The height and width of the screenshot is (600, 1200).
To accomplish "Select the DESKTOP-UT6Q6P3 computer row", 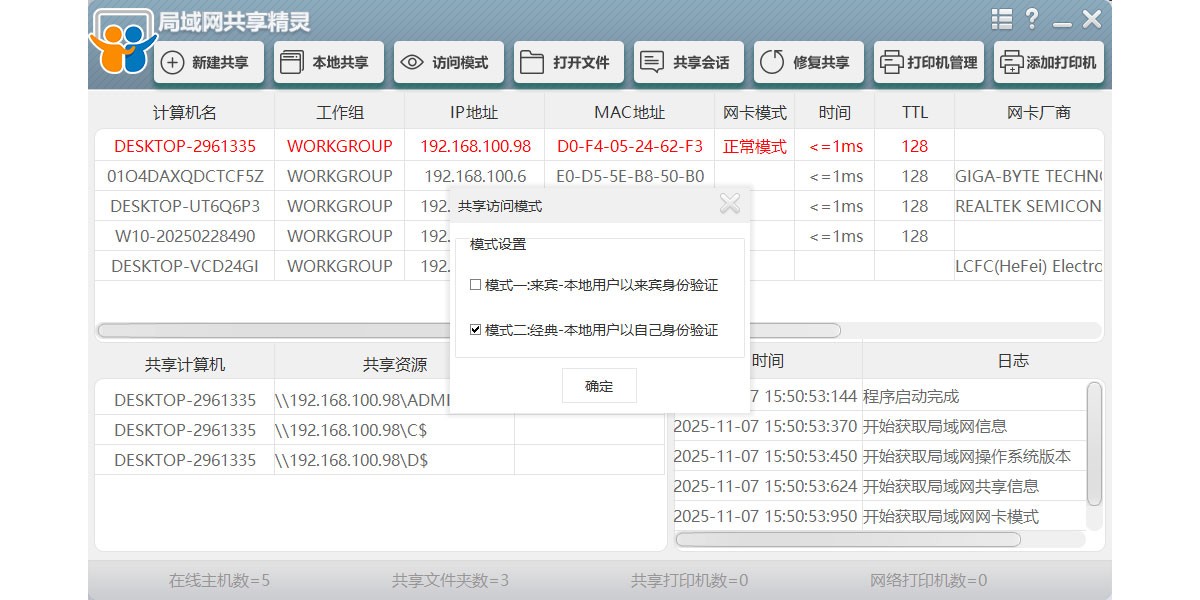I will point(185,206).
